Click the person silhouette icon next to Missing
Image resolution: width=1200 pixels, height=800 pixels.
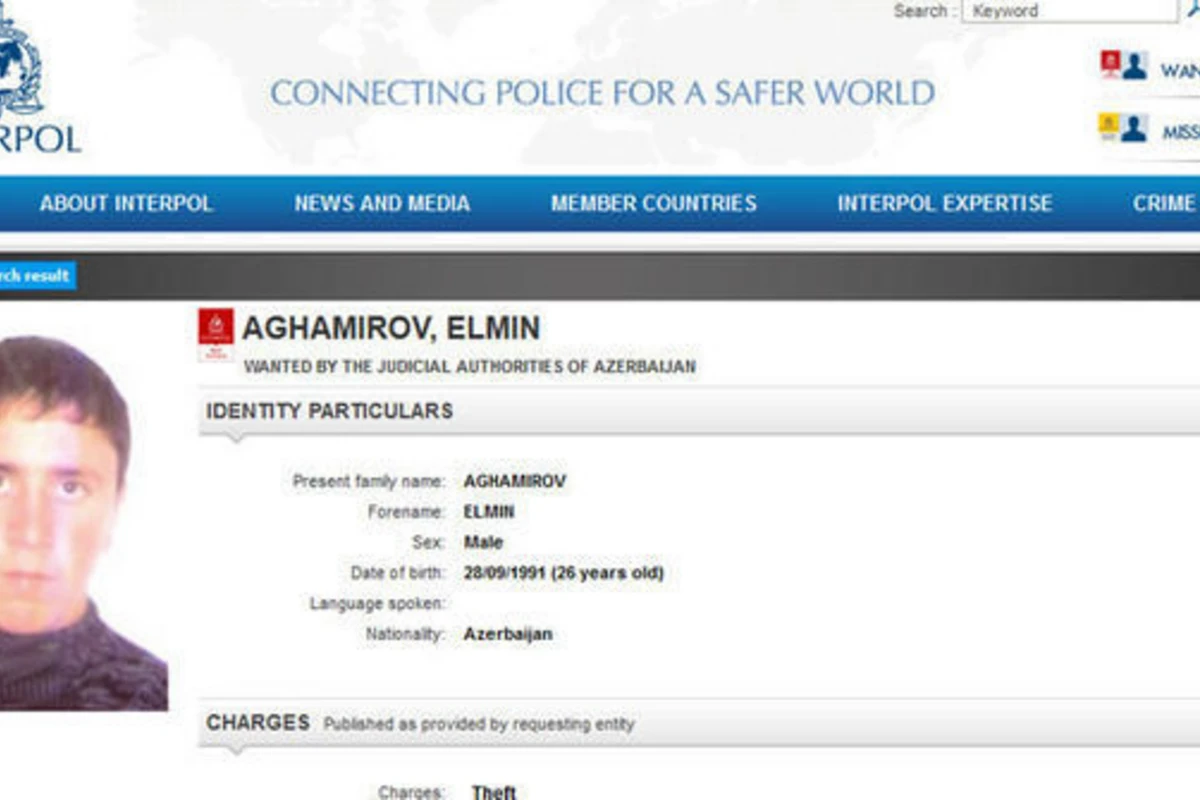click(x=1134, y=128)
